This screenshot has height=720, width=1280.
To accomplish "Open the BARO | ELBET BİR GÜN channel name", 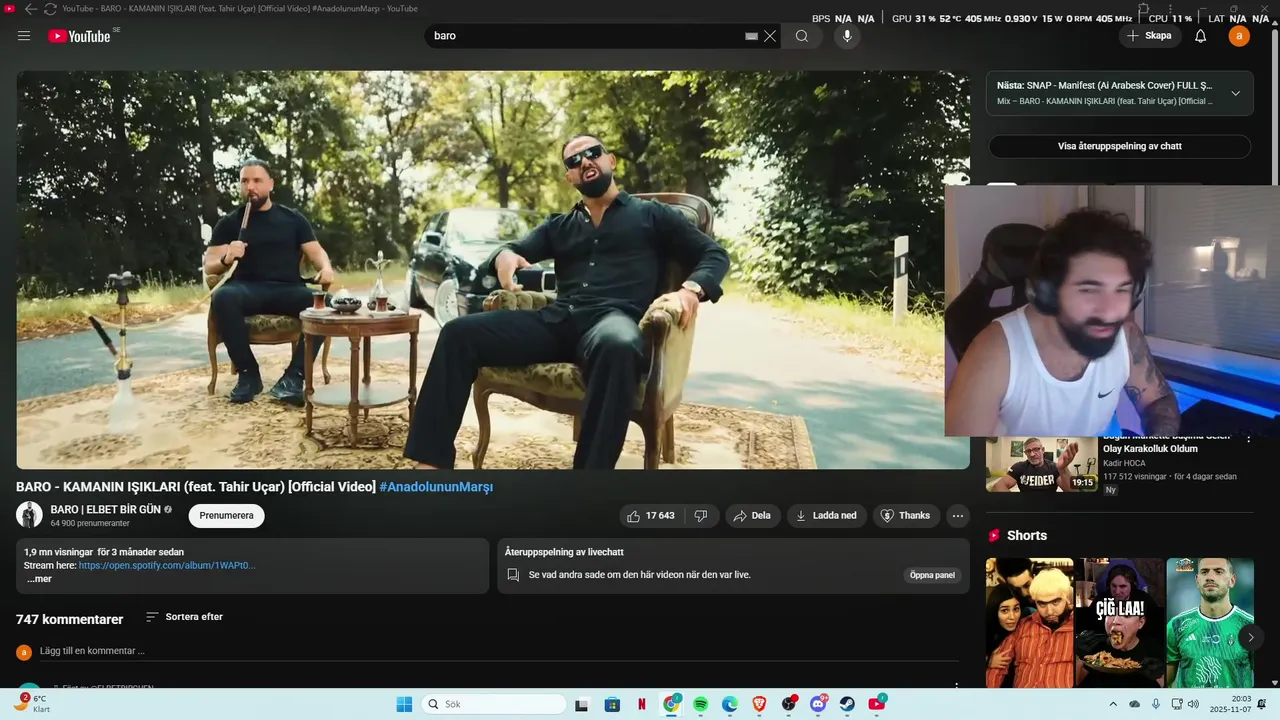I will coord(106,509).
